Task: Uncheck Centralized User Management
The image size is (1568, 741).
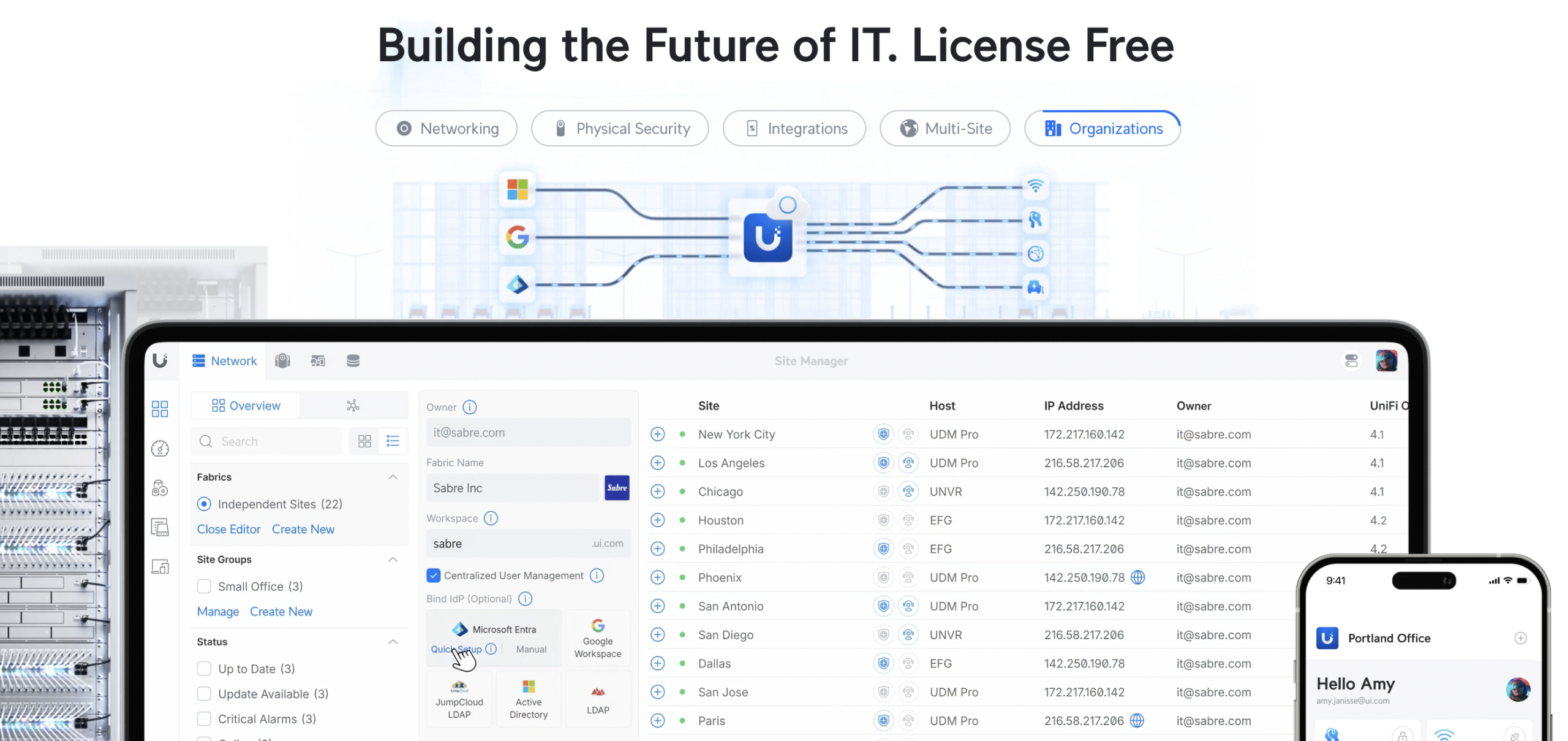Action: [433, 576]
